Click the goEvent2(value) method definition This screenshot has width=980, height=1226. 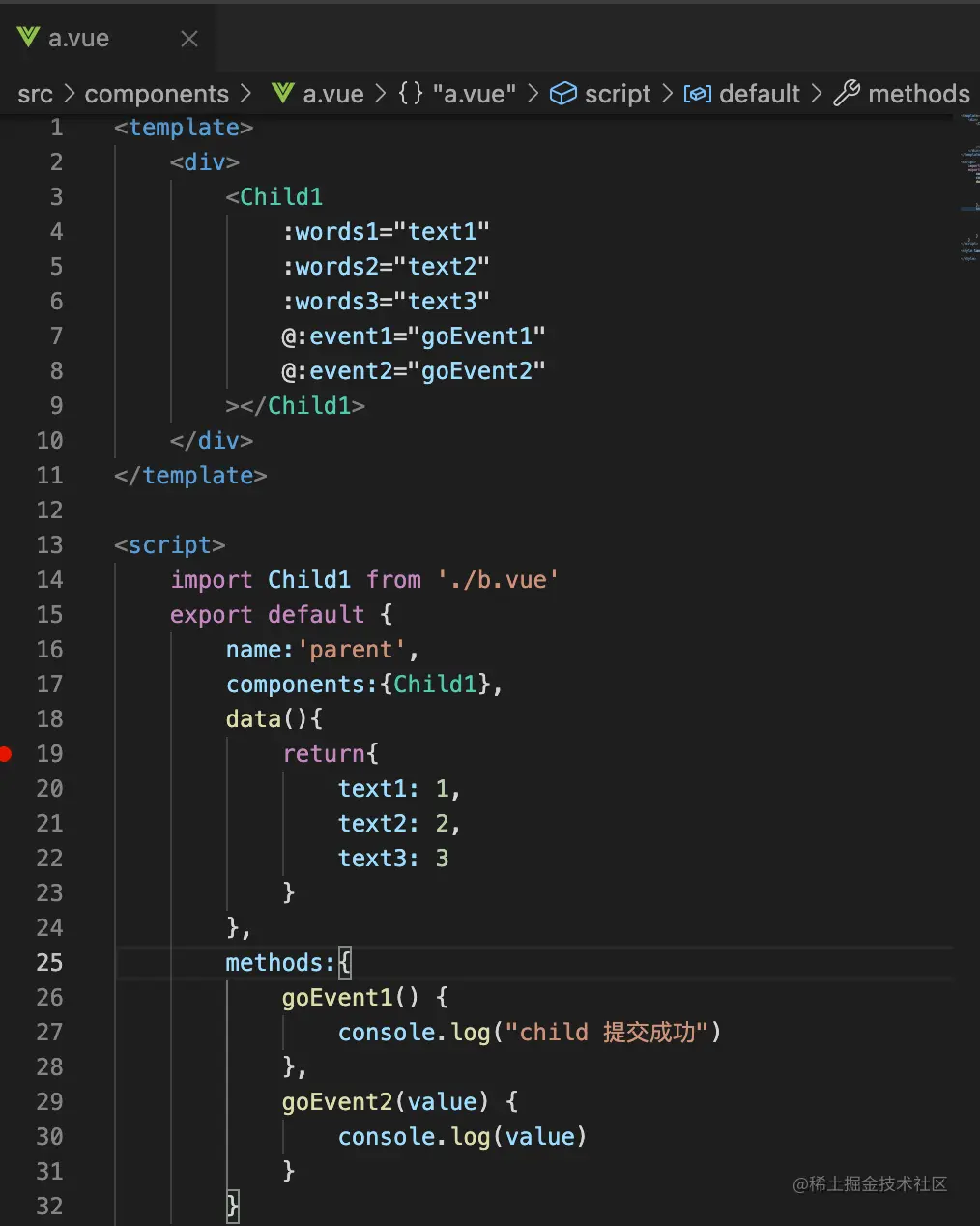click(x=400, y=1102)
